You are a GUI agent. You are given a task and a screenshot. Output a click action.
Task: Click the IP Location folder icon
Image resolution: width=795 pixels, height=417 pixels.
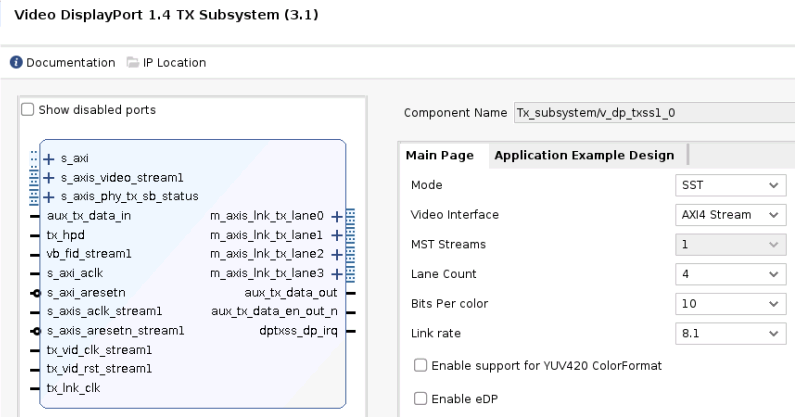pos(134,62)
